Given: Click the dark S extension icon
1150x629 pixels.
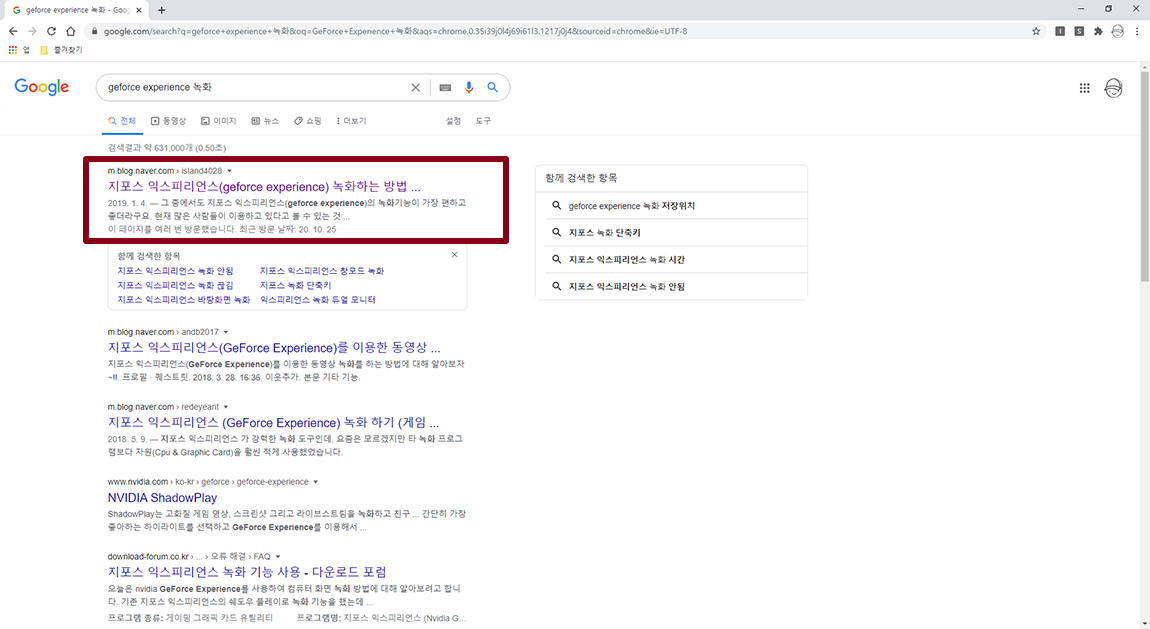Looking at the screenshot, I should [1079, 32].
